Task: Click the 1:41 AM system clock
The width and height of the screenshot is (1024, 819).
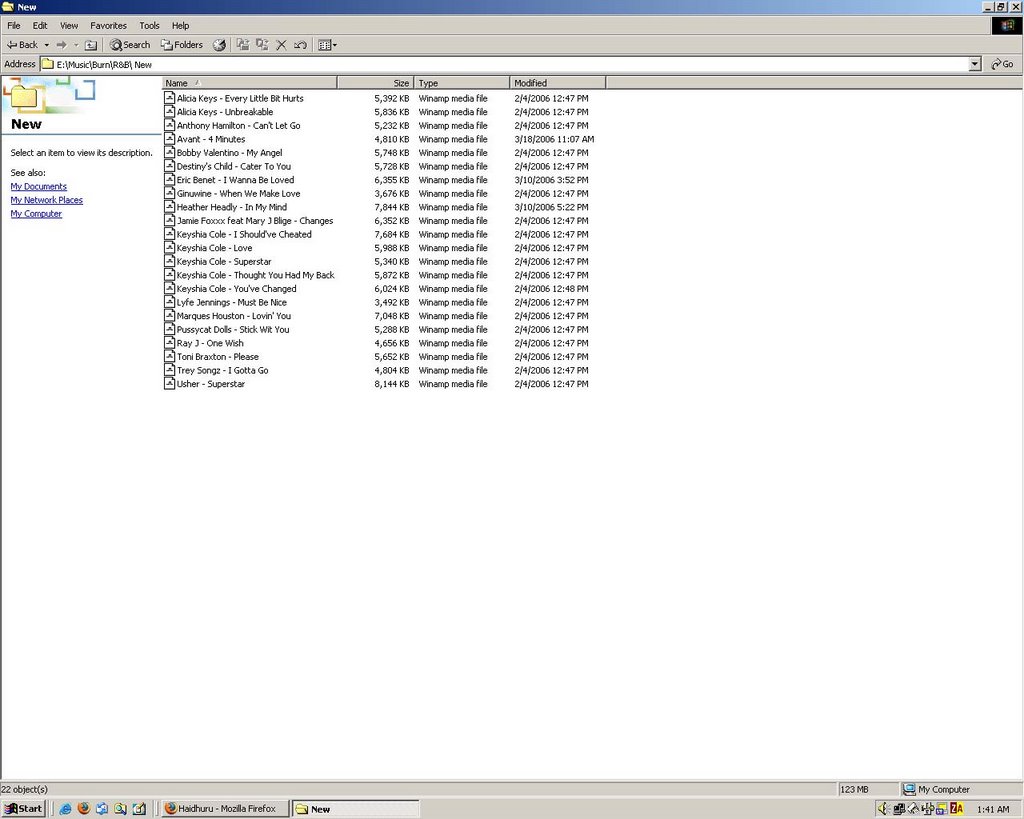Action: tap(993, 809)
